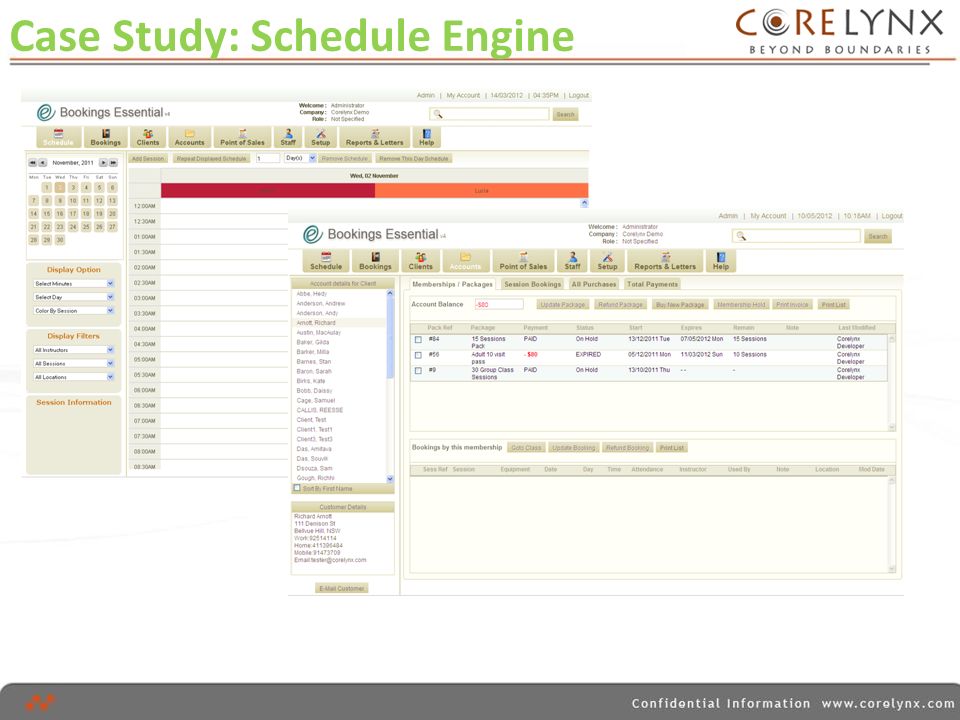Switch to All Purchases tab

[x=594, y=284]
